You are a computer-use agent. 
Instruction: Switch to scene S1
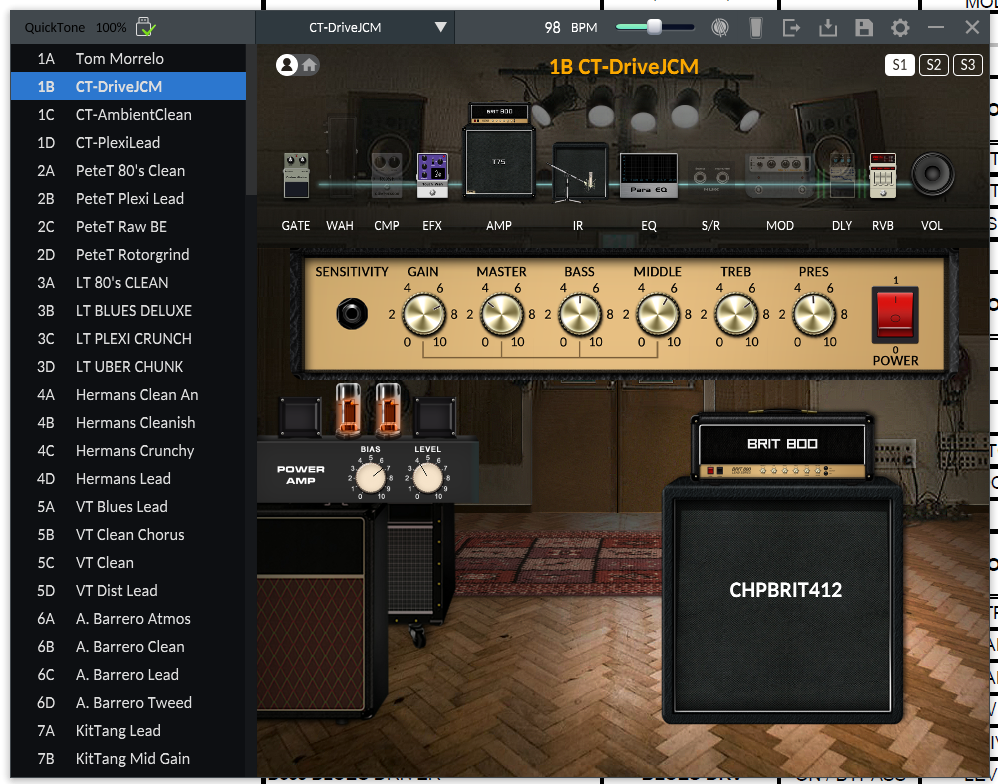coord(899,65)
